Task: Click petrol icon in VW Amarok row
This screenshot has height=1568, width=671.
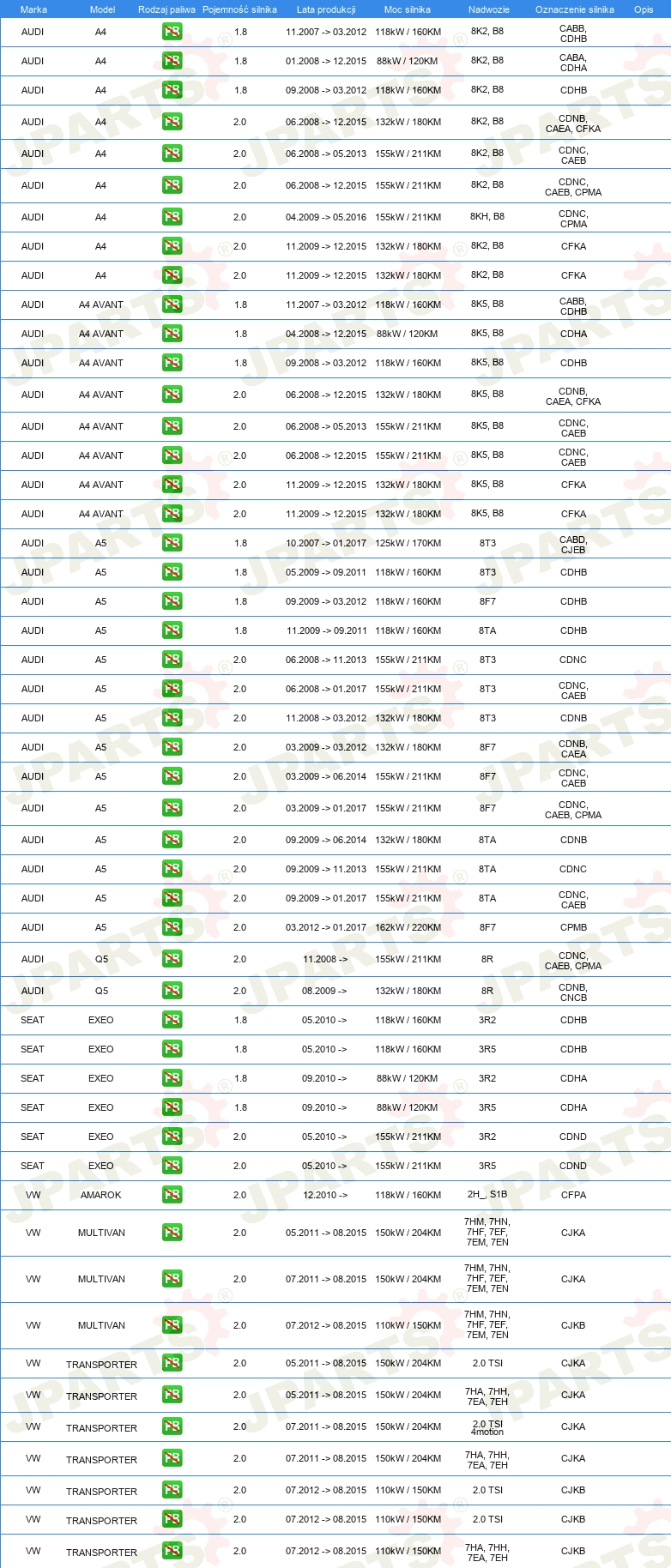Action: click(172, 1195)
